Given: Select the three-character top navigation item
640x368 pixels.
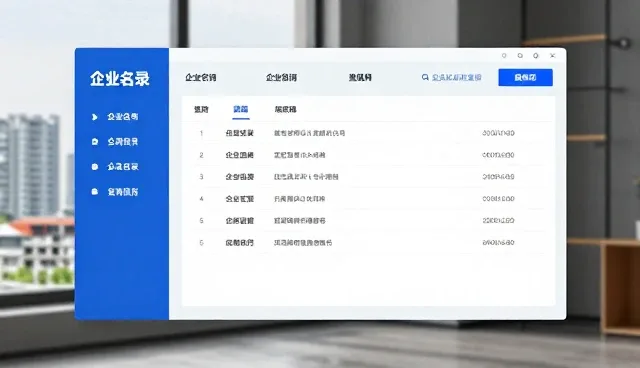Looking at the screenshot, I should coord(360,78).
